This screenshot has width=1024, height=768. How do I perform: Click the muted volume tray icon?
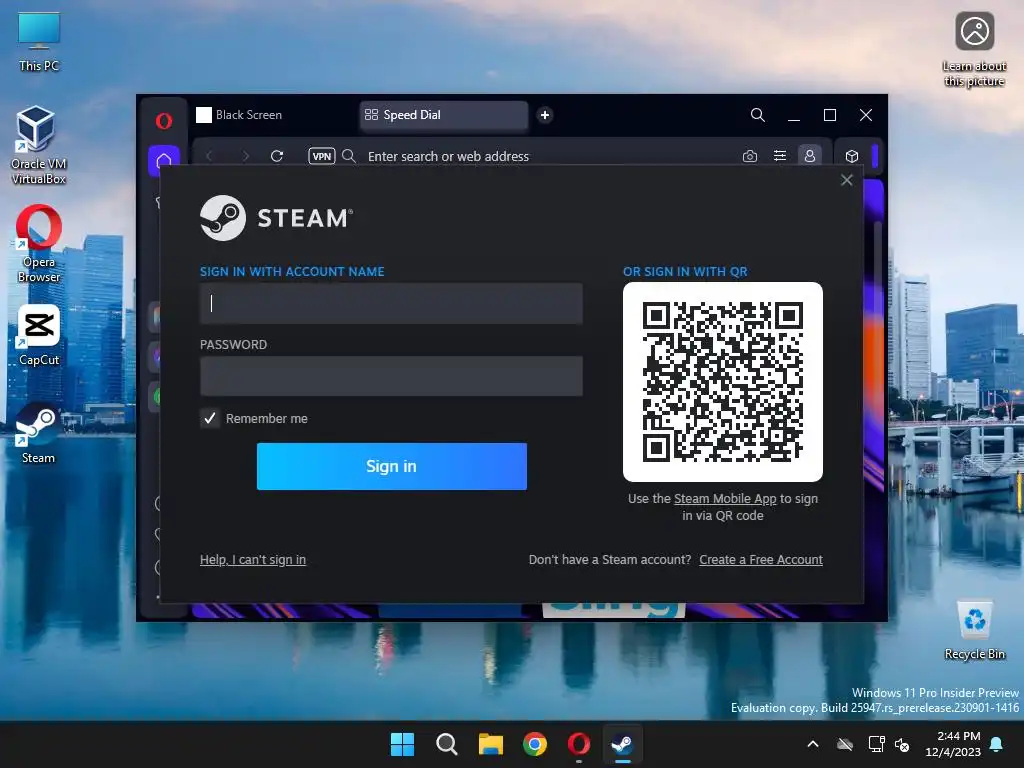[902, 744]
